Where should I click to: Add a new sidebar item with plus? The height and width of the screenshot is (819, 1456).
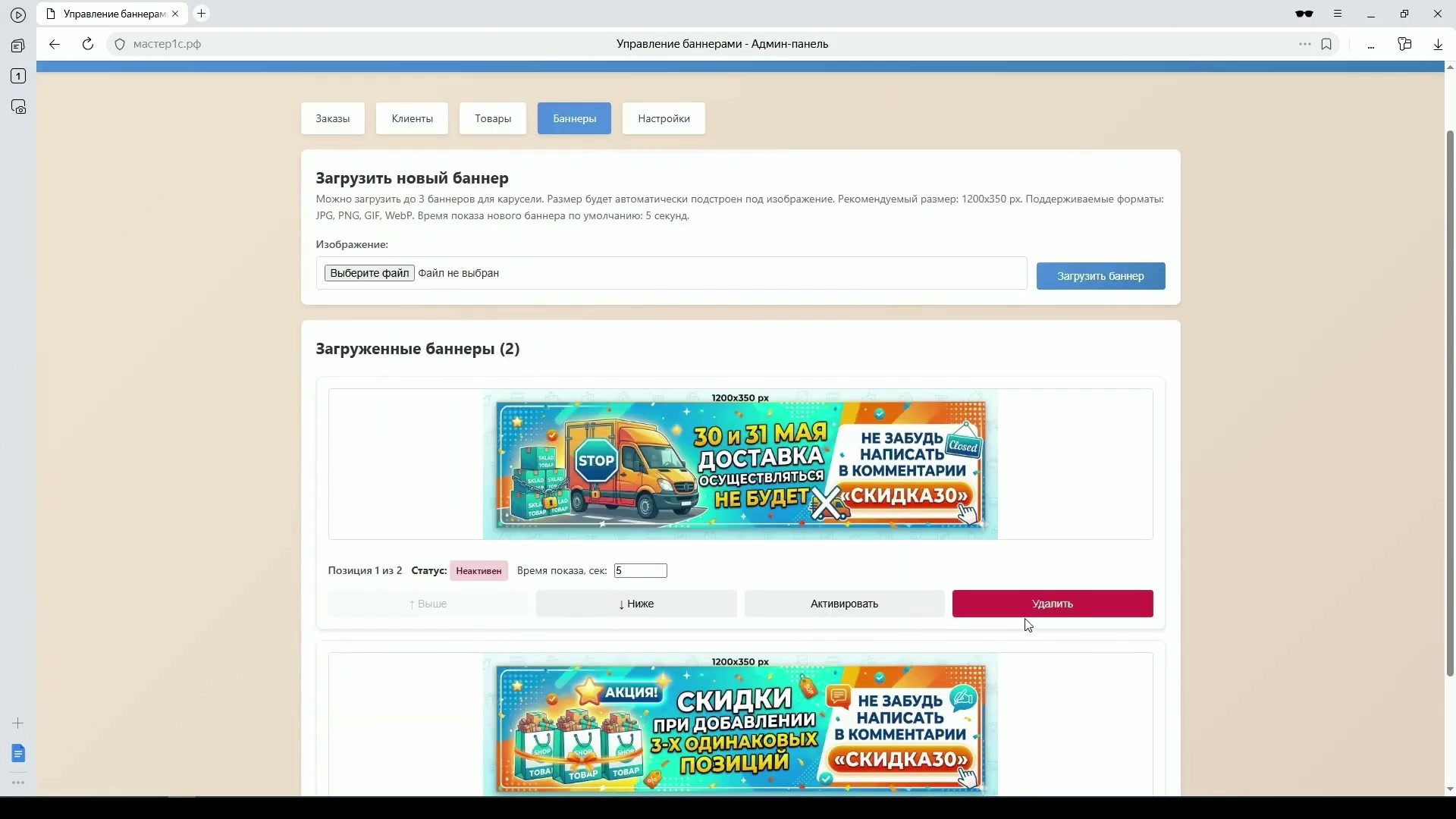[x=18, y=723]
